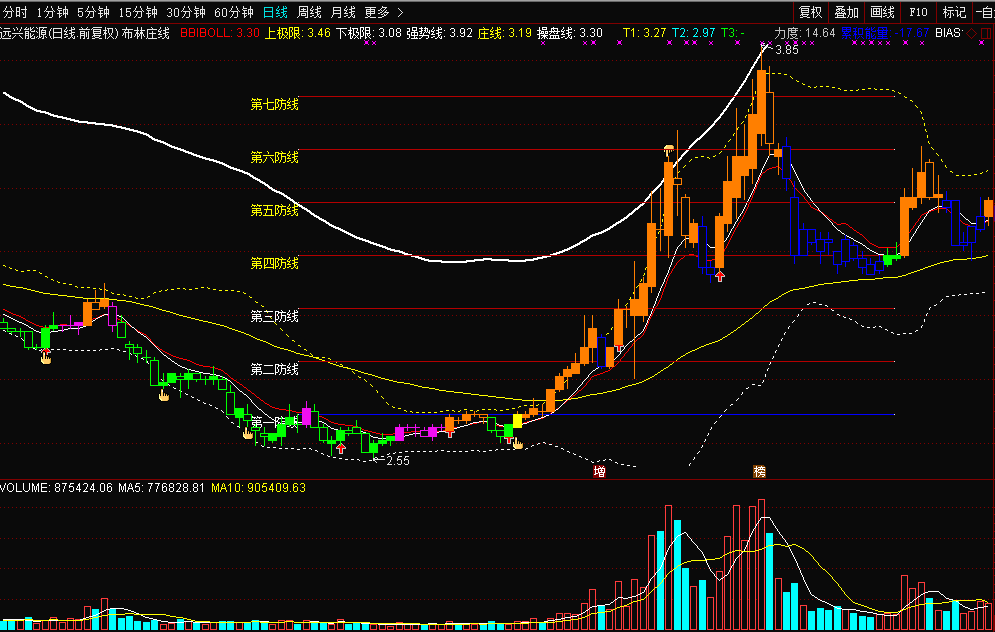This screenshot has height=632, width=995.
Task: Click the 强势线: 3.92 indicator label
Action: [440, 33]
